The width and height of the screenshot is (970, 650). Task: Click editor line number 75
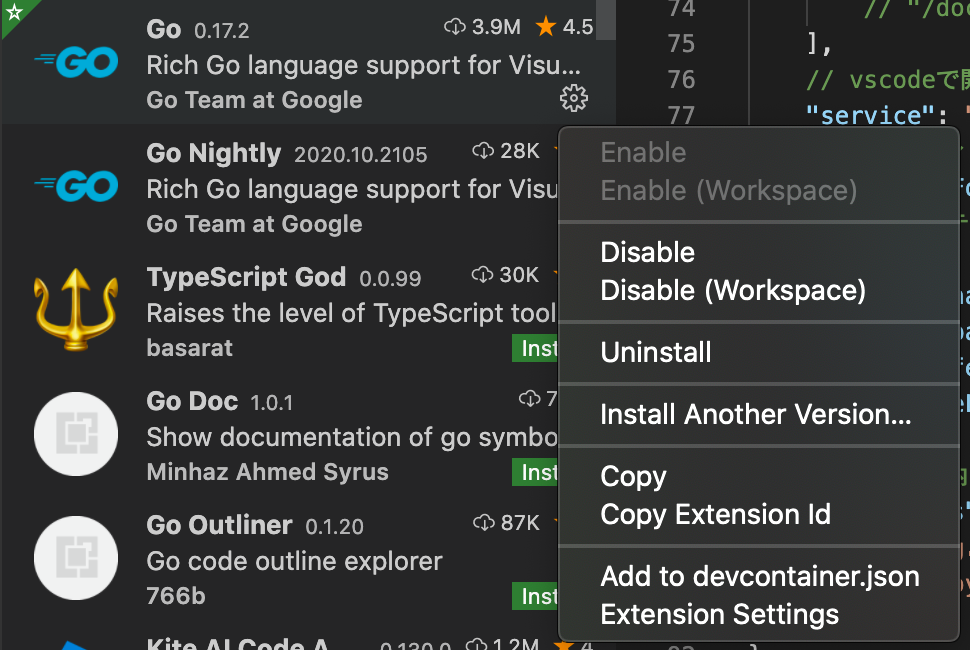tap(681, 44)
